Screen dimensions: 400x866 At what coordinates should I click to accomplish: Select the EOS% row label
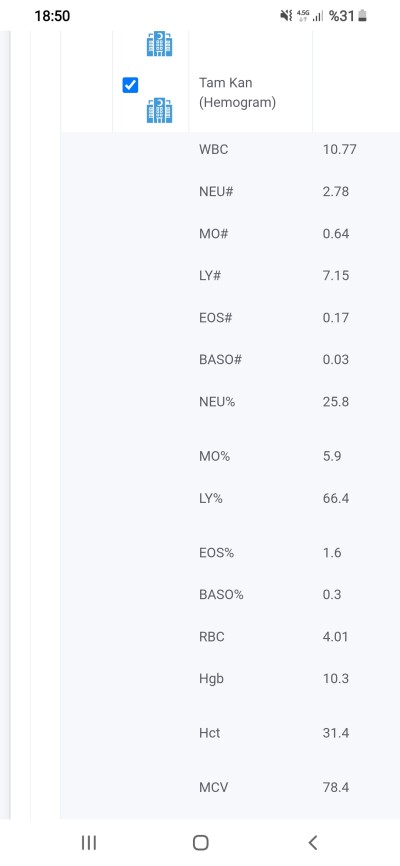[217, 553]
